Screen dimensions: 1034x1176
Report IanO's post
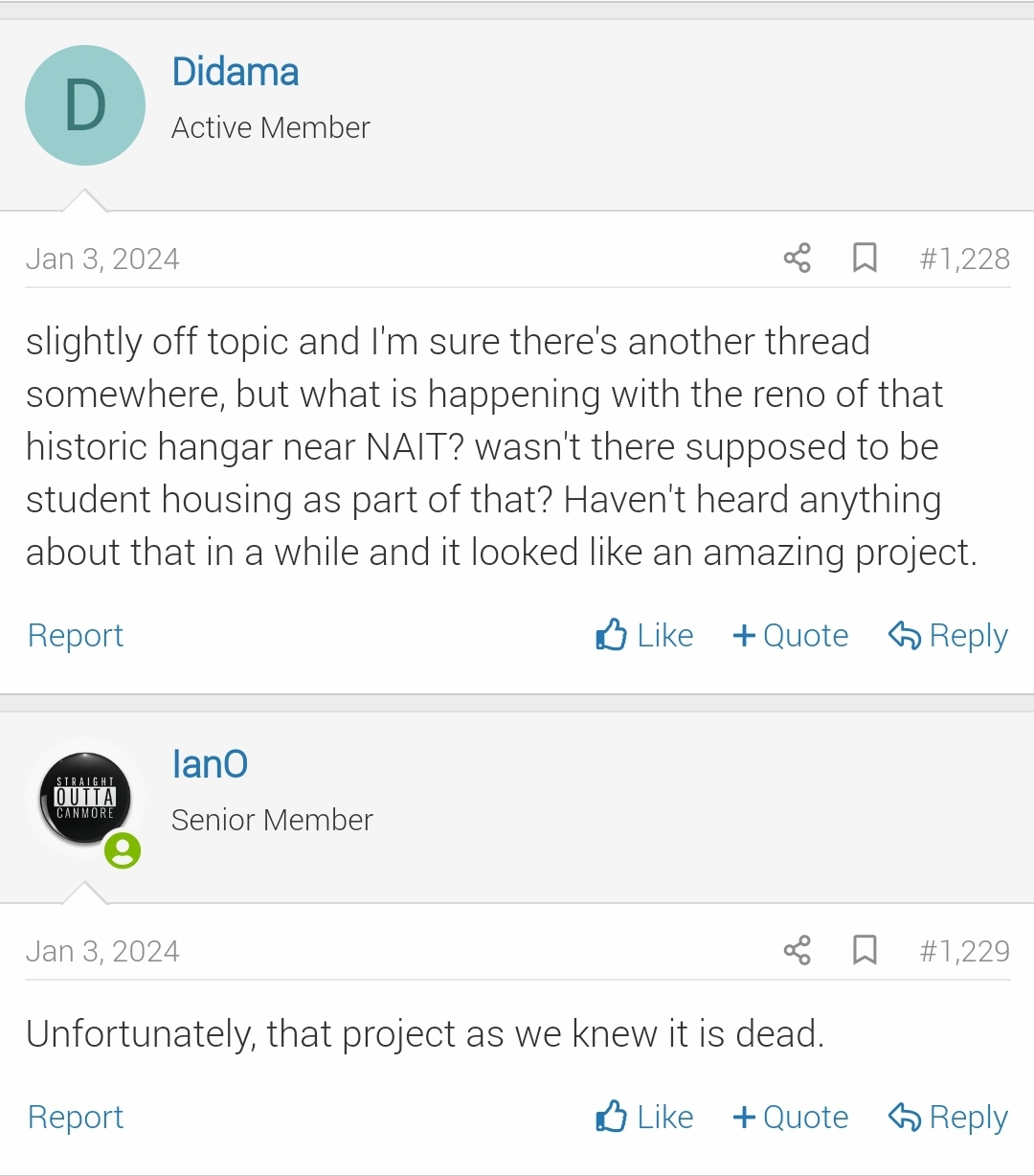click(76, 1118)
